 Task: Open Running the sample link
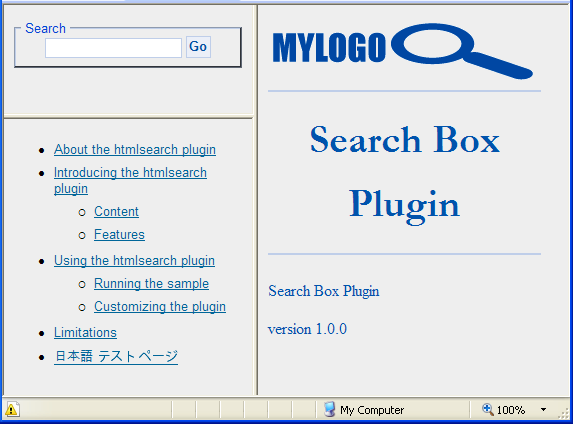(x=151, y=284)
